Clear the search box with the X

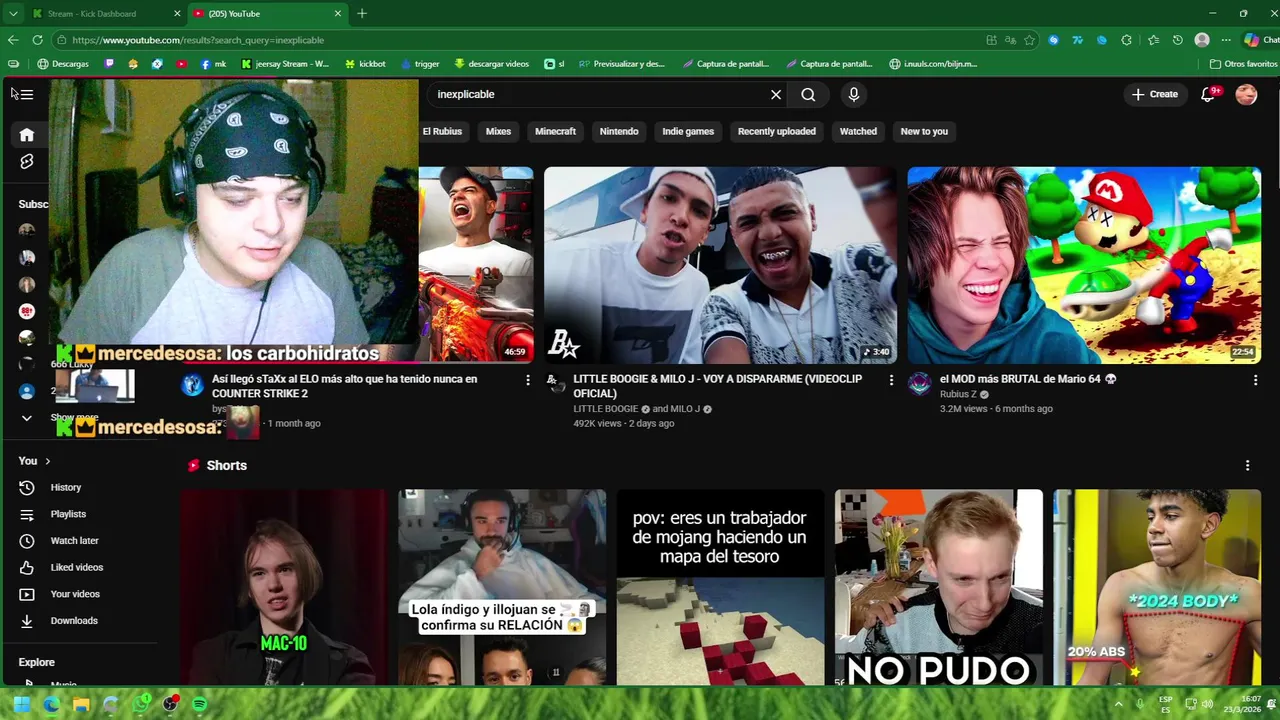pos(776,94)
